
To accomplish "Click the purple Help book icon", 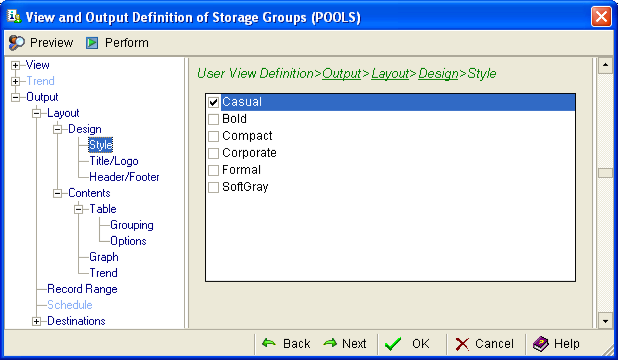I will [541, 344].
